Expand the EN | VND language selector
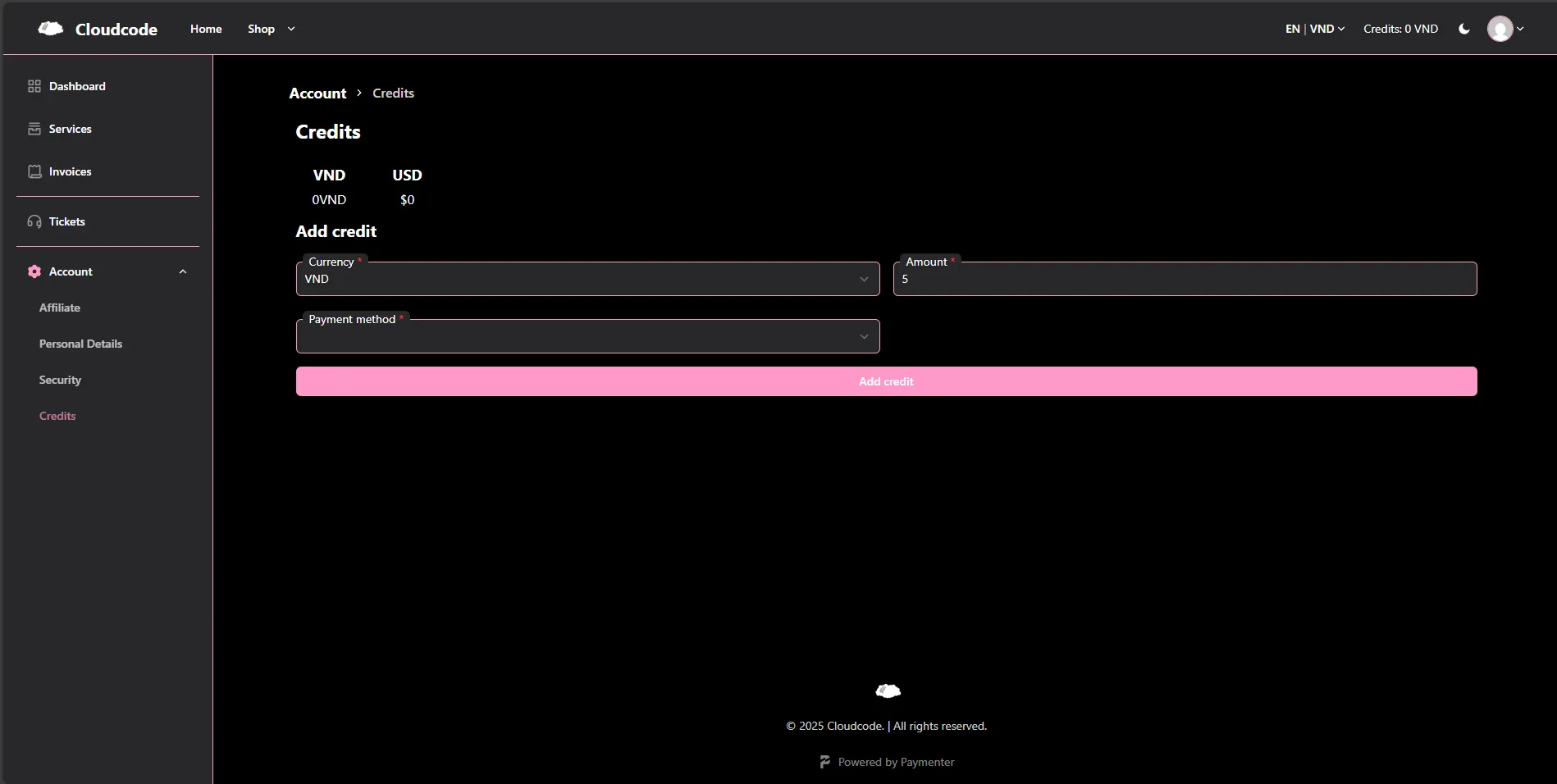Image resolution: width=1557 pixels, height=784 pixels. click(1314, 29)
